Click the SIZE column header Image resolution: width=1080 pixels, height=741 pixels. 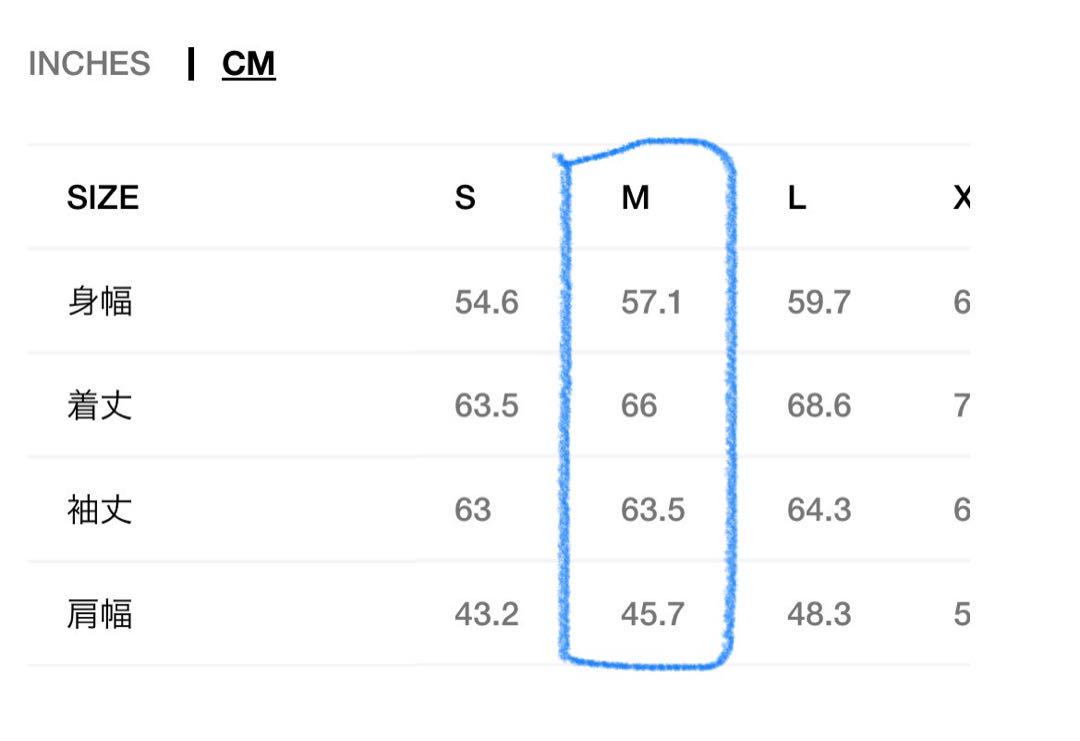(x=103, y=198)
